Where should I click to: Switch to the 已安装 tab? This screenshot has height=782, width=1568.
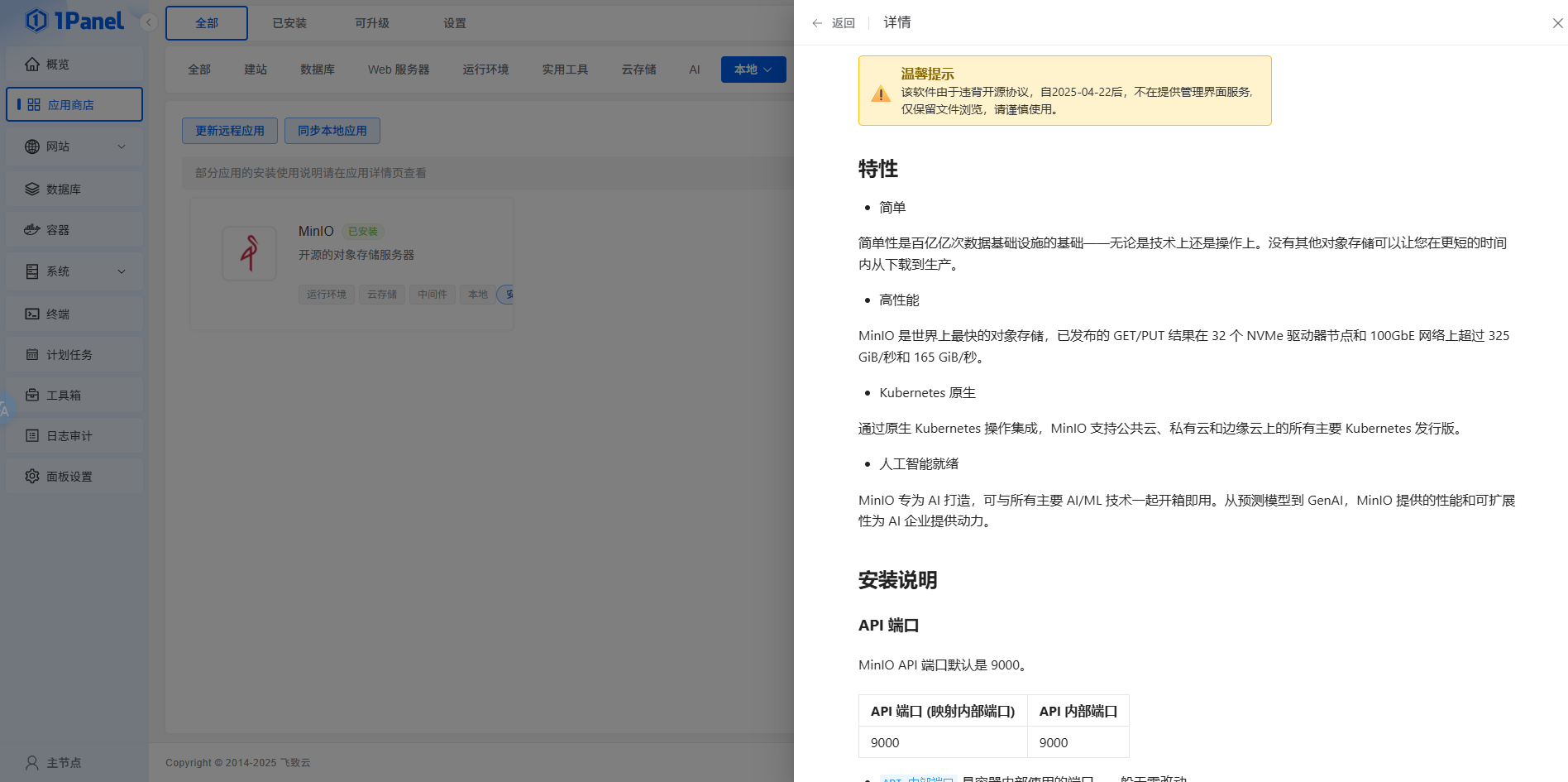click(x=289, y=23)
